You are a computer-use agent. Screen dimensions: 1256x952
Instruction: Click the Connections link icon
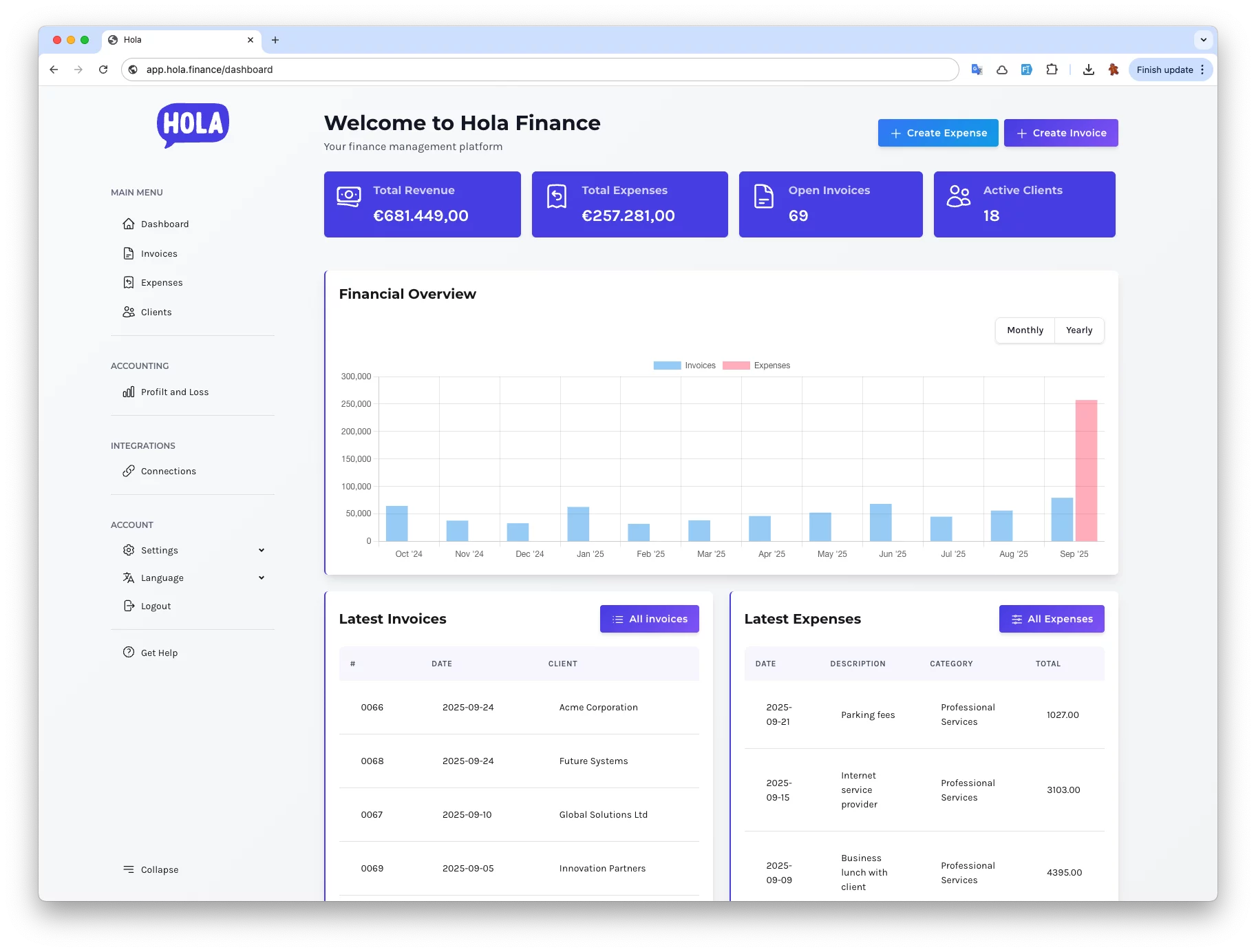click(129, 471)
